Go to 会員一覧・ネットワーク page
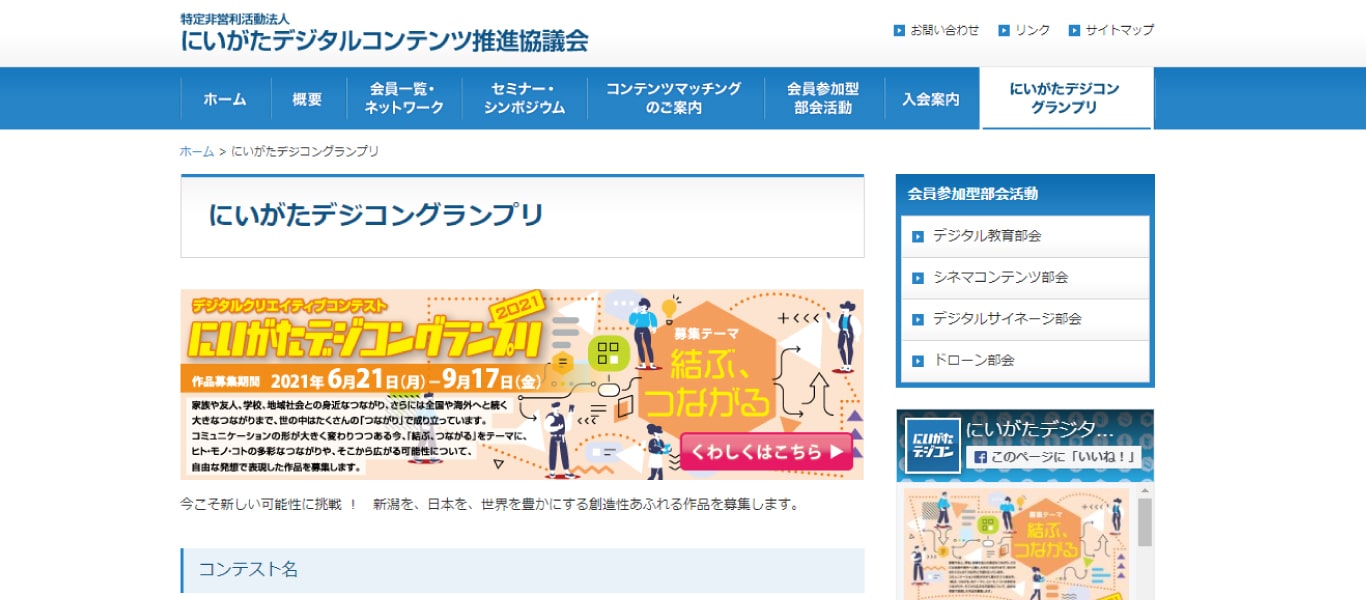1366x600 pixels. click(404, 99)
